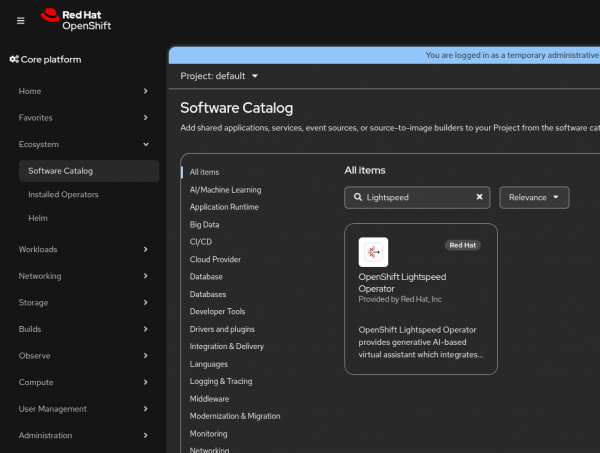Viewport: 600px width, 453px height.
Task: Filter by Cloud Provider category
Action: (215, 259)
